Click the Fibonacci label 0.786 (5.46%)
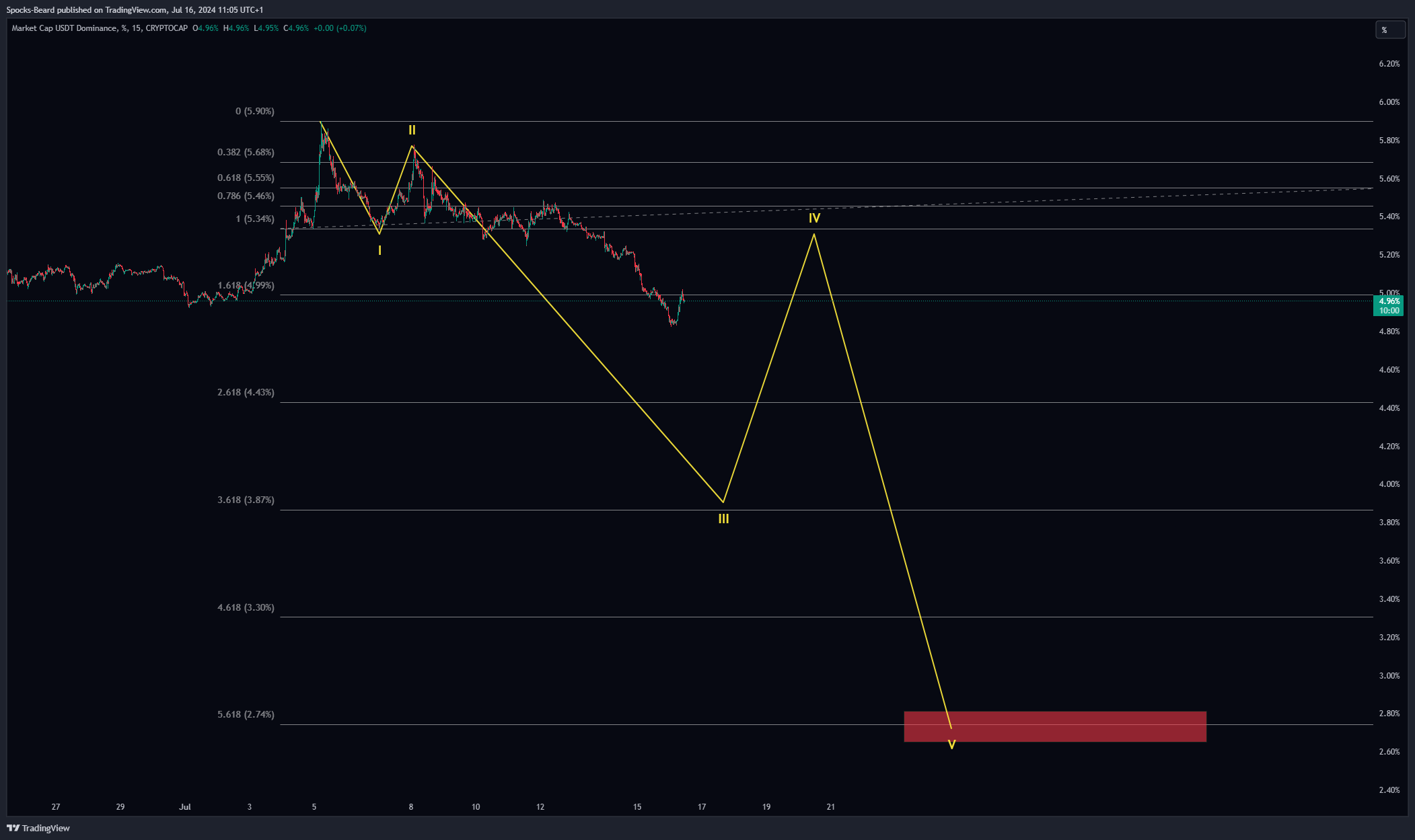This screenshot has height=840, width=1415. tap(246, 196)
